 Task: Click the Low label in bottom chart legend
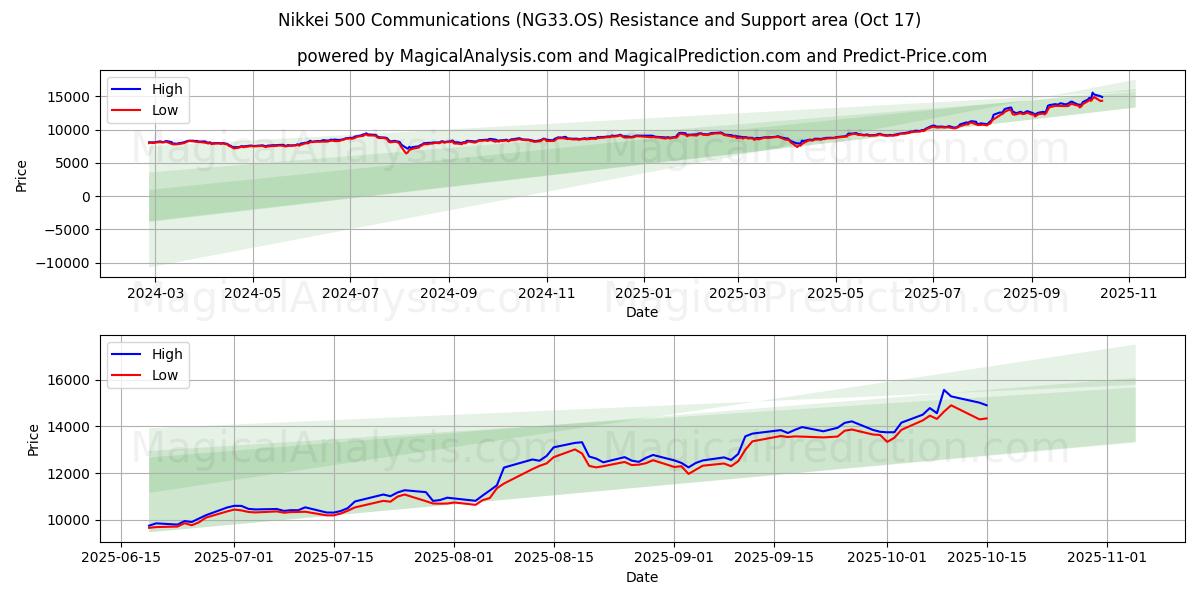coord(165,375)
